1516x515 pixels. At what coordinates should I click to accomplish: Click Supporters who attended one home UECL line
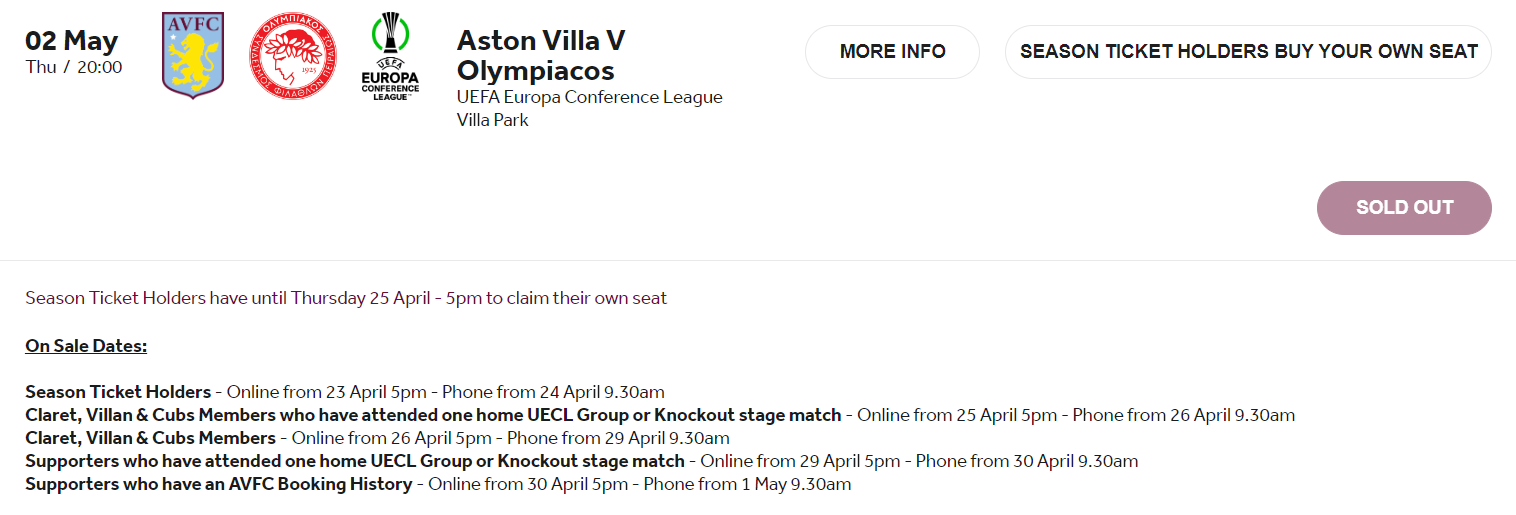355,461
